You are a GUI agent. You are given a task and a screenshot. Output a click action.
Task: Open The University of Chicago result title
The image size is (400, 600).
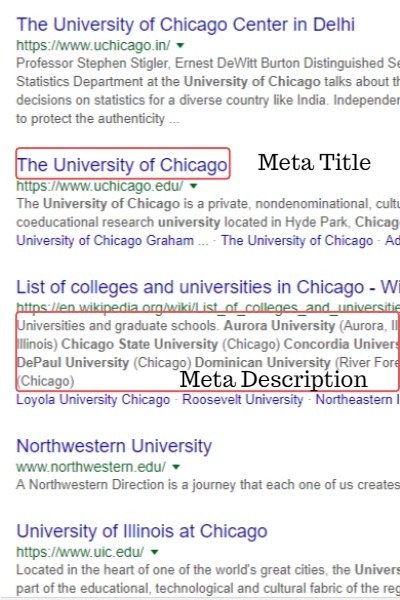coord(122,165)
